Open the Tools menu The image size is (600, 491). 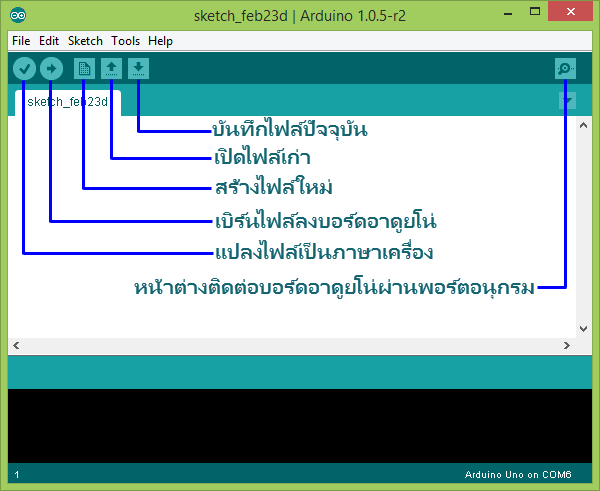click(x=126, y=41)
